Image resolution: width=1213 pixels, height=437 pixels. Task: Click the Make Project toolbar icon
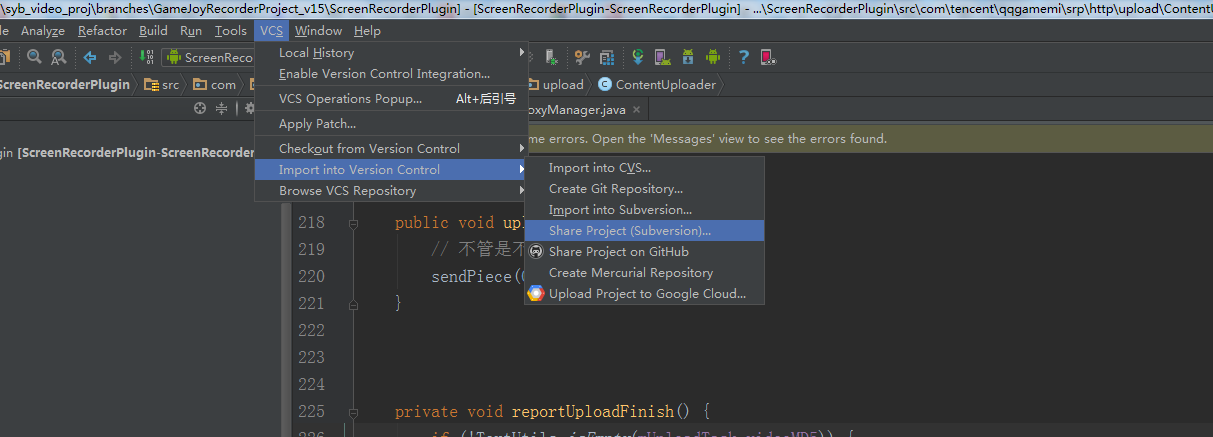(147, 58)
